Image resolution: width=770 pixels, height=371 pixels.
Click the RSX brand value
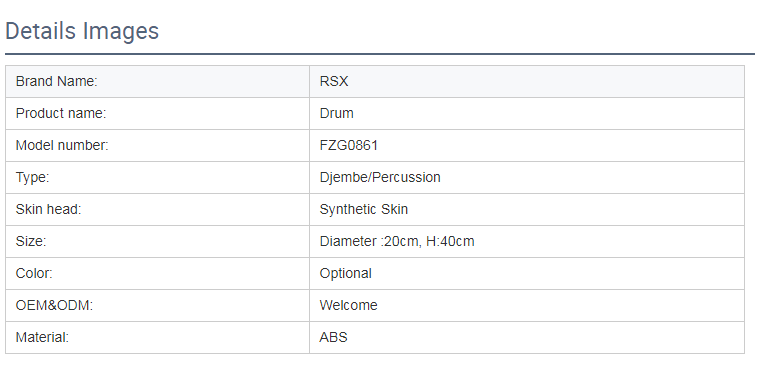(x=334, y=82)
